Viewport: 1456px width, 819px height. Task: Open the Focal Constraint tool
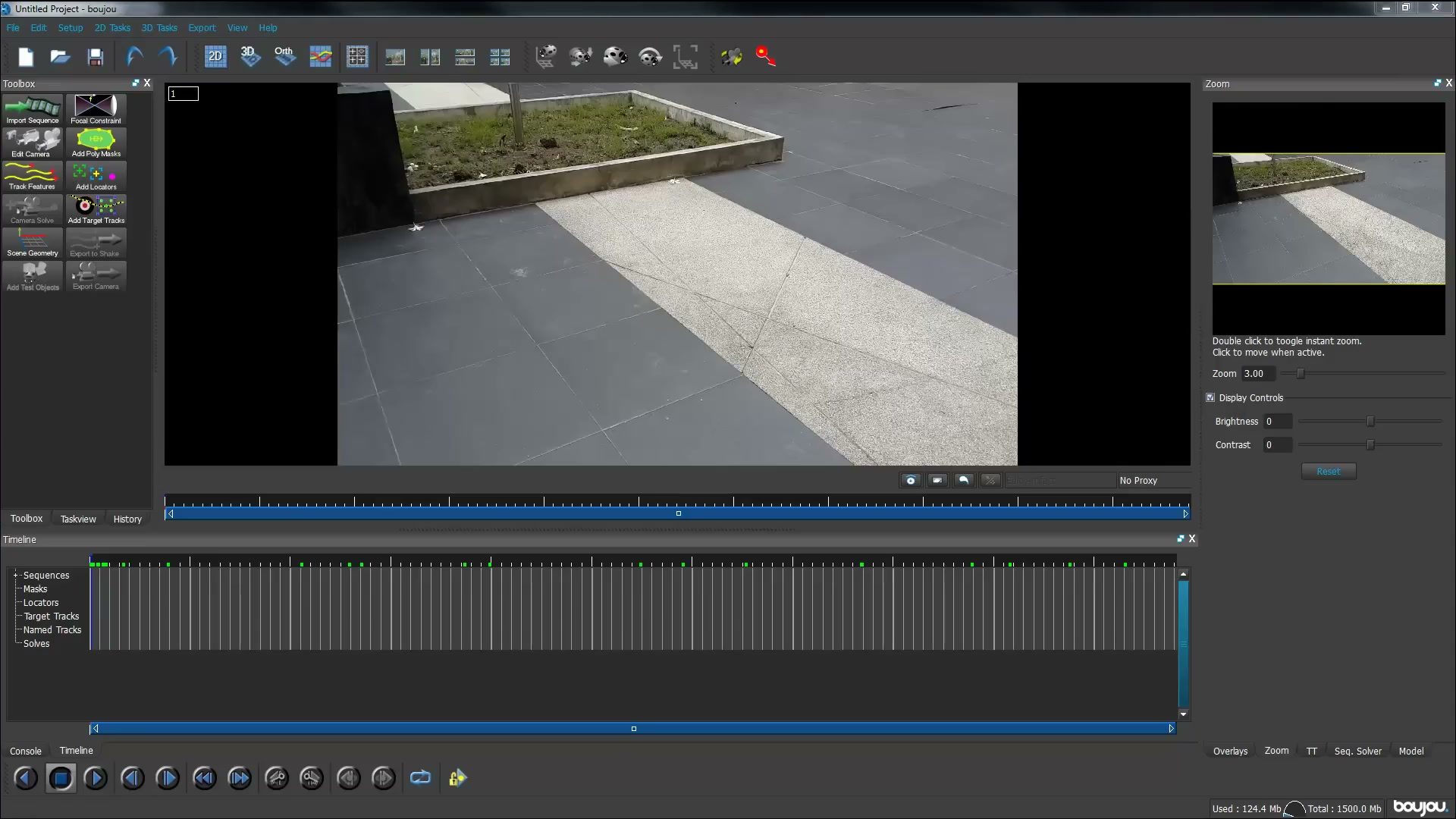(96, 110)
